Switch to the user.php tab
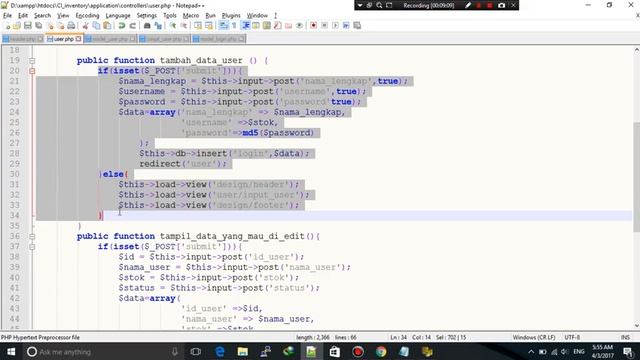This screenshot has height=360, width=640. pyautogui.click(x=63, y=39)
